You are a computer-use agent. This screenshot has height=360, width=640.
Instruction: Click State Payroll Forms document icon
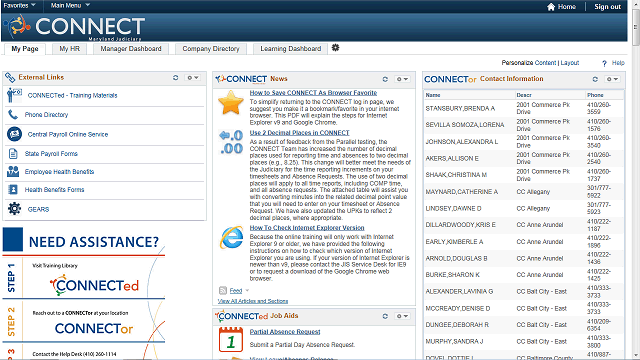[13, 153]
